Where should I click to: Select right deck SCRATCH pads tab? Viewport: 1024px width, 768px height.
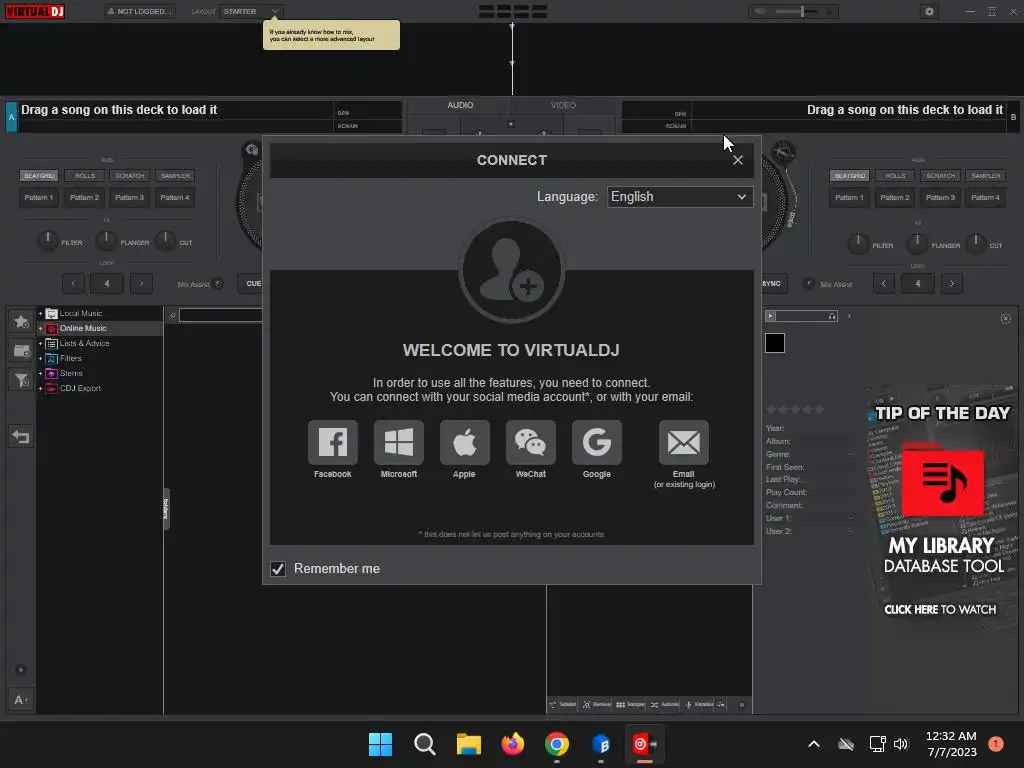940,176
